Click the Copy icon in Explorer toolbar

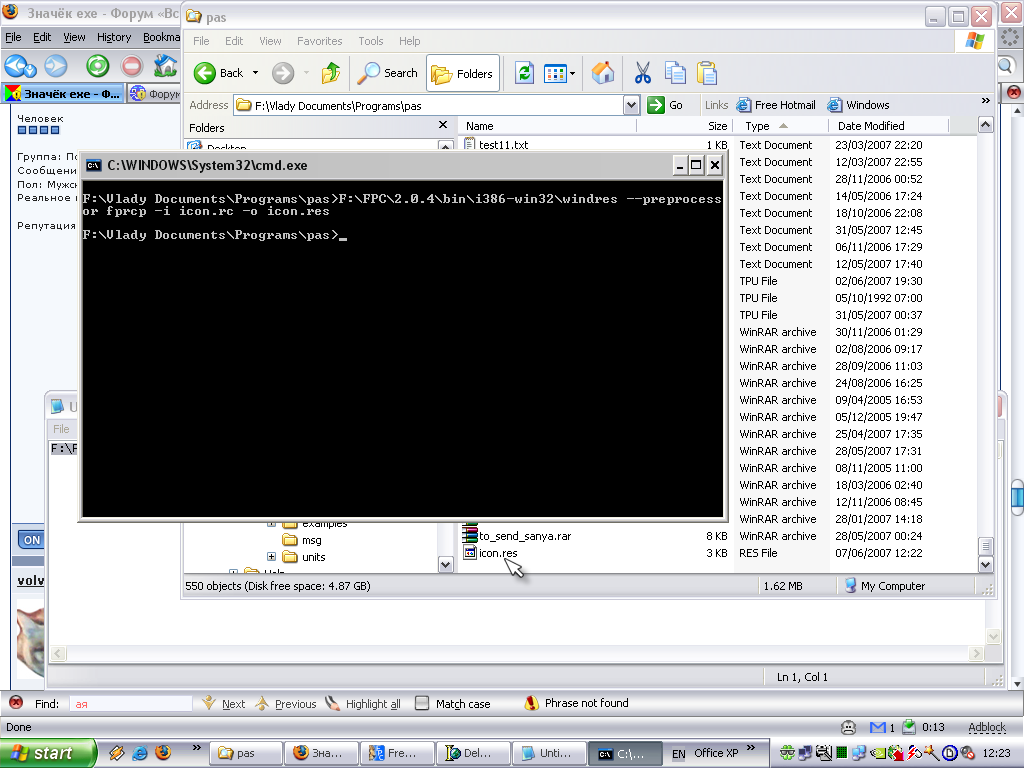pyautogui.click(x=675, y=73)
